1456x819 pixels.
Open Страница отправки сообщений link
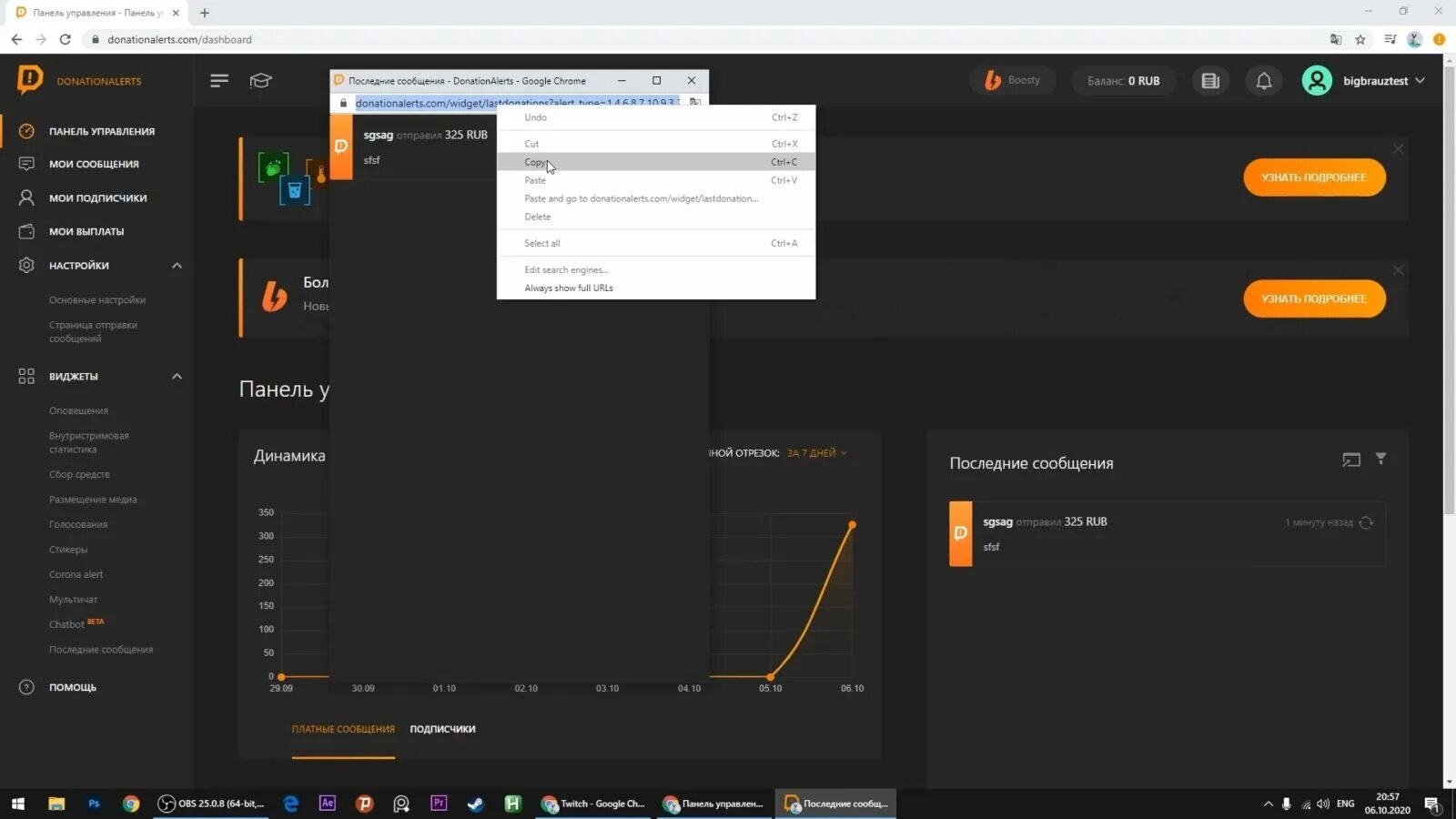pos(93,331)
